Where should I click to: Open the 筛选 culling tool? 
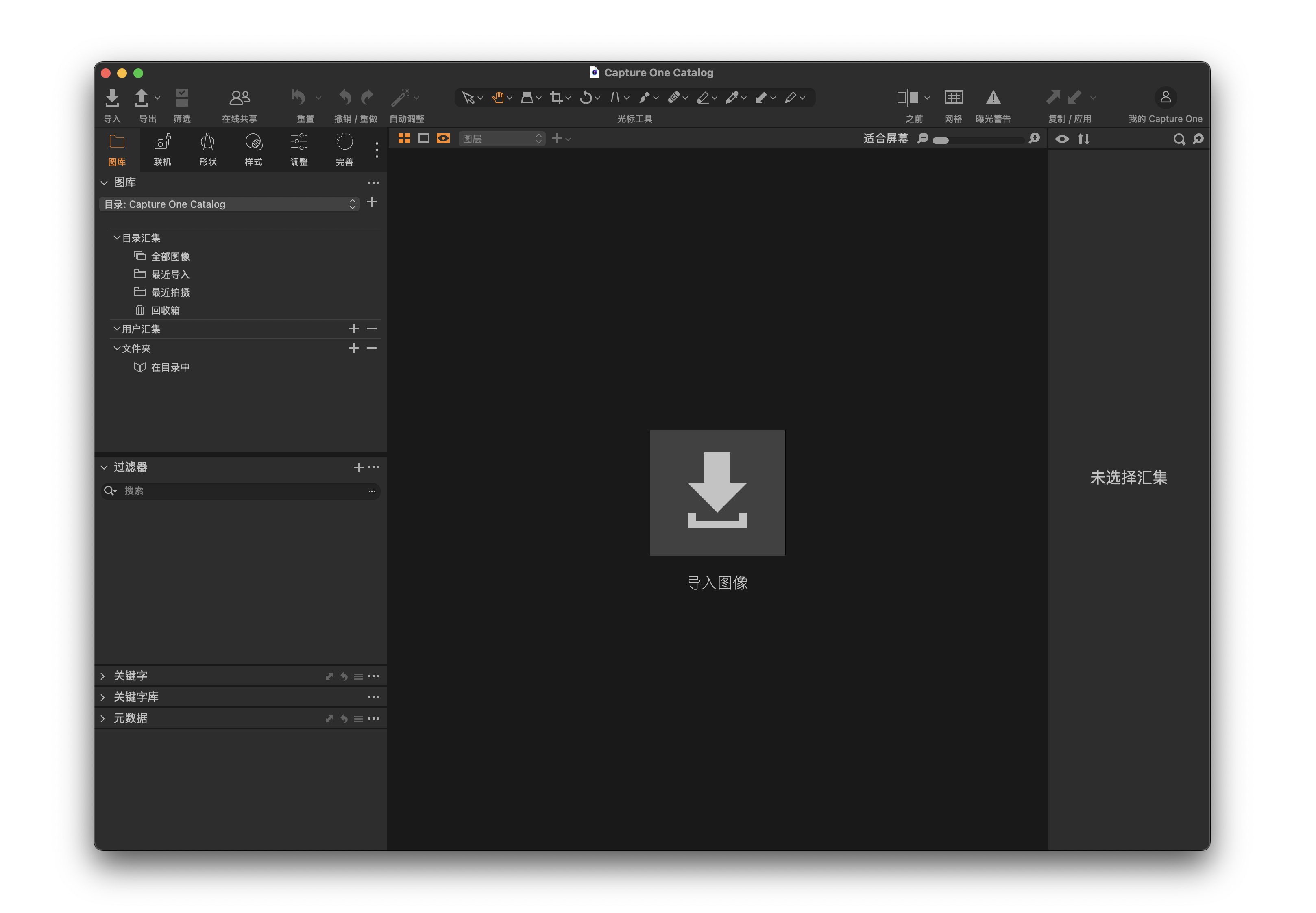pos(182,98)
